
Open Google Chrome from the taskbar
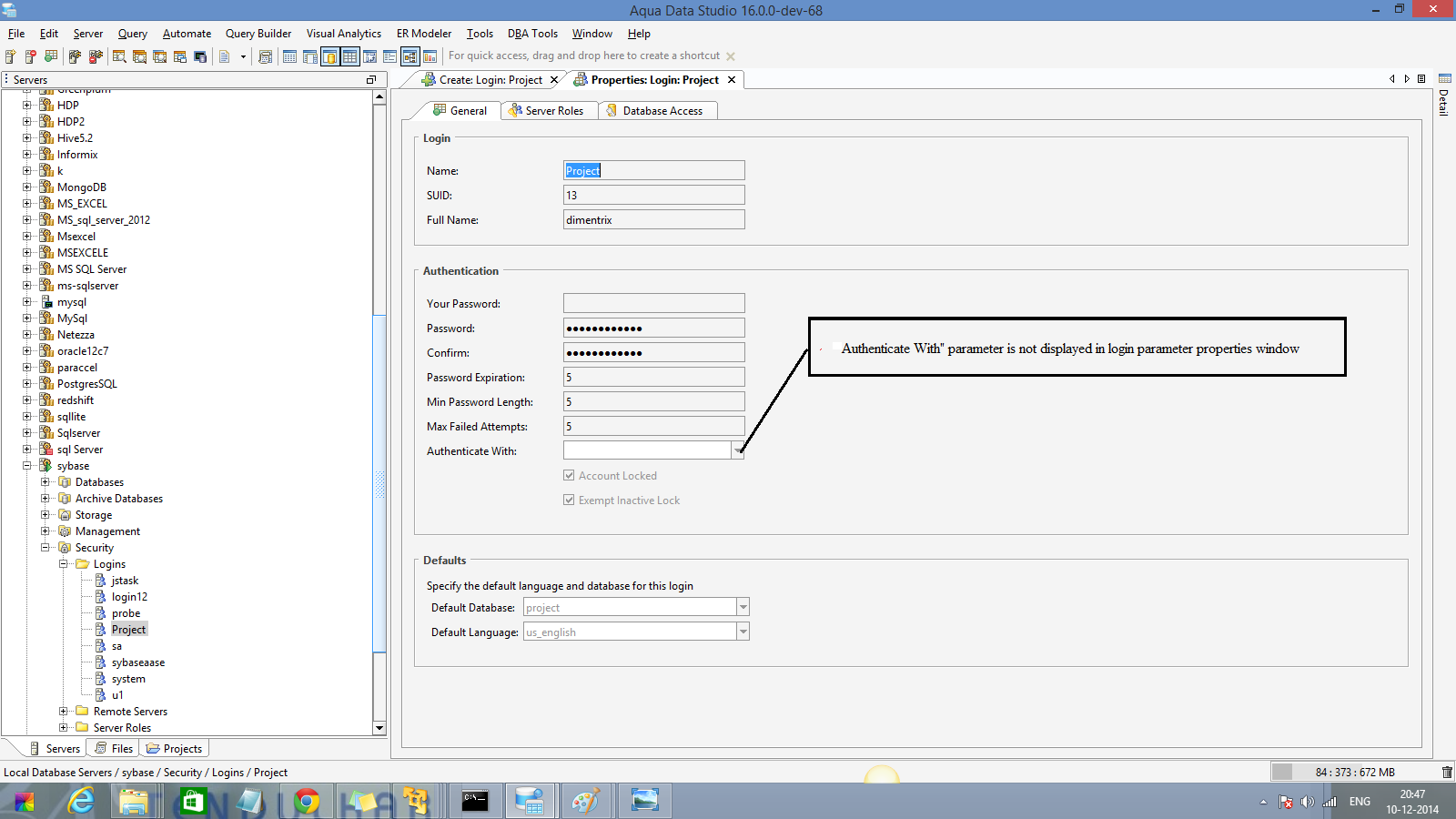click(x=306, y=801)
